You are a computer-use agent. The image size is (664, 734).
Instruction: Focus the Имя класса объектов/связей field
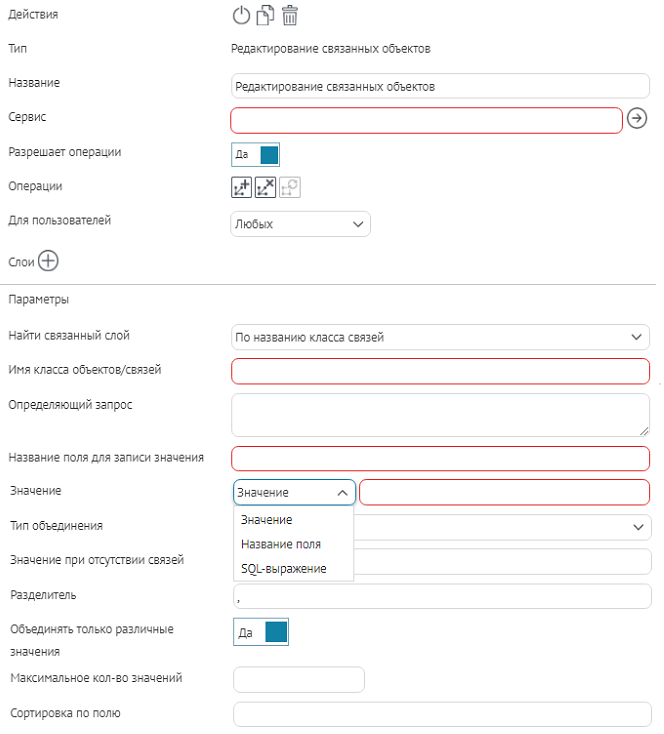point(440,371)
